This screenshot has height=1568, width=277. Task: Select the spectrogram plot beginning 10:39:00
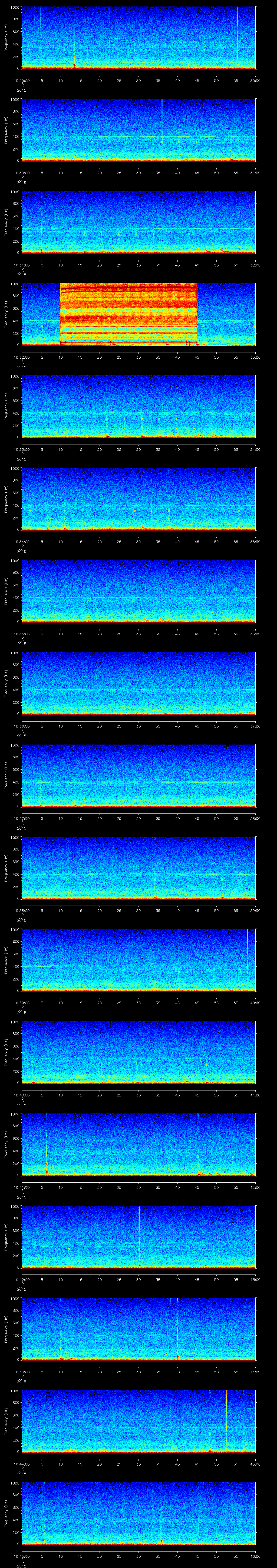click(x=138, y=960)
